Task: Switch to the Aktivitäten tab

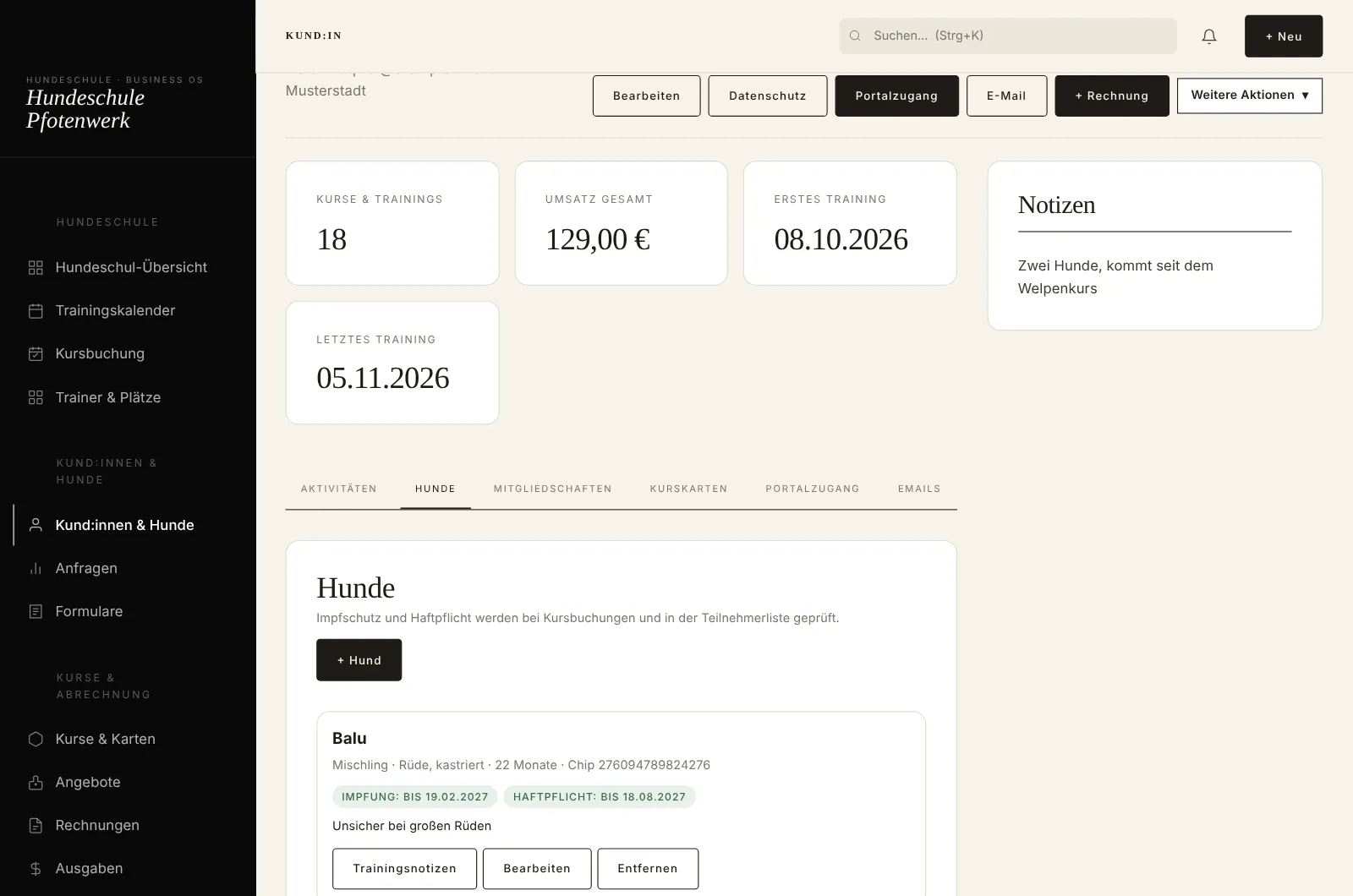Action: (339, 489)
